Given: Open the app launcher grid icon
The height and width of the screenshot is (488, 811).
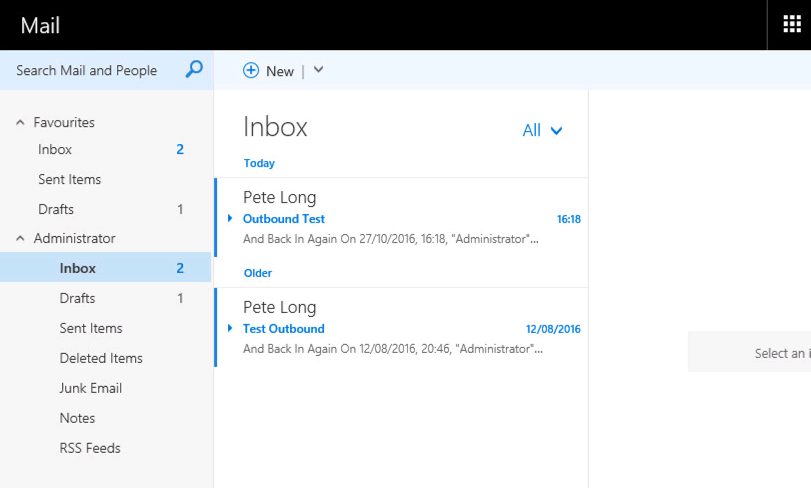Looking at the screenshot, I should tap(791, 24).
